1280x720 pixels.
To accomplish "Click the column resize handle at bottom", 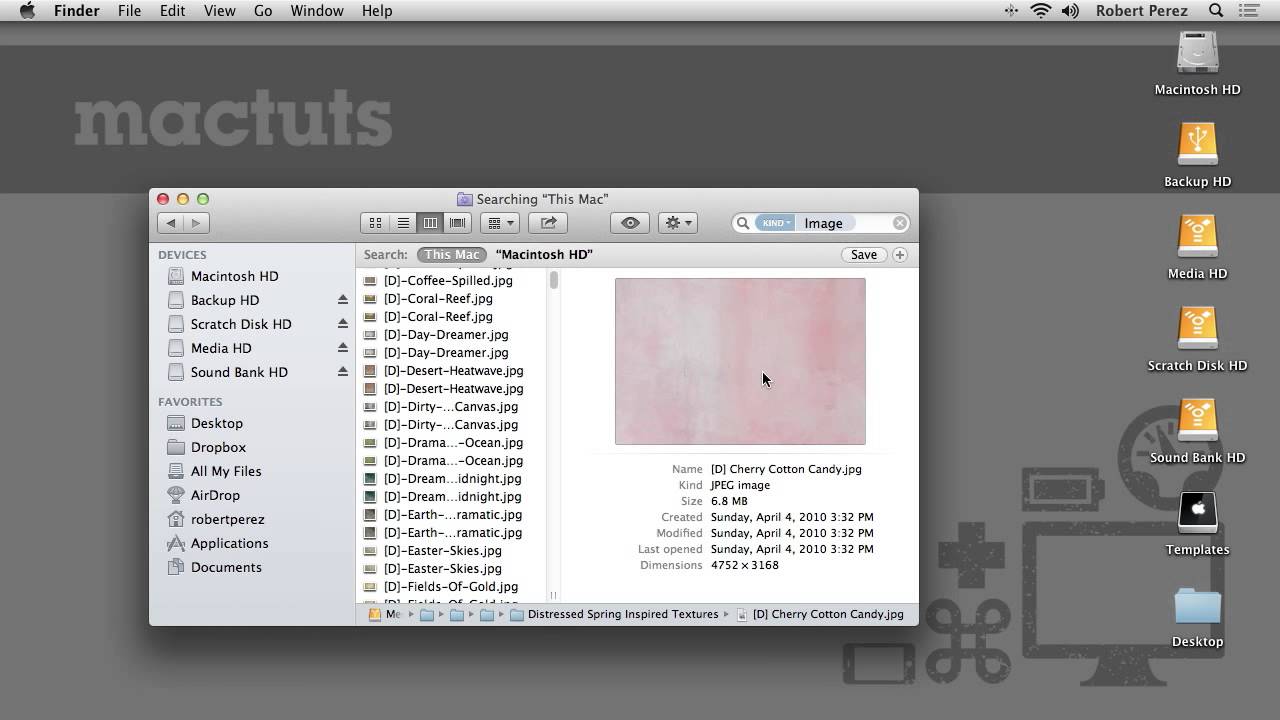I will [553, 595].
